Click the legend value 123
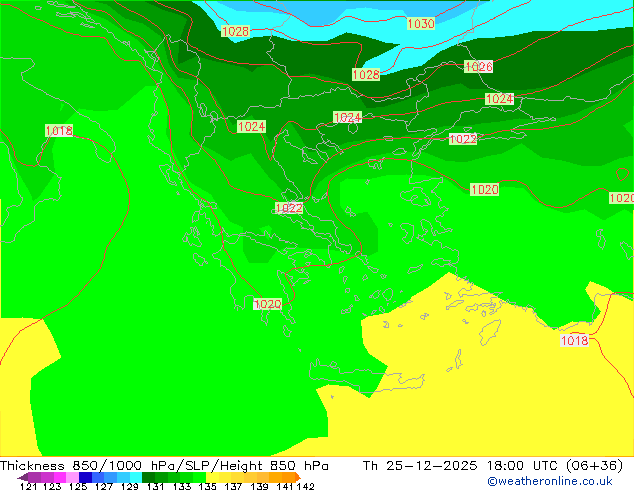 53,486
